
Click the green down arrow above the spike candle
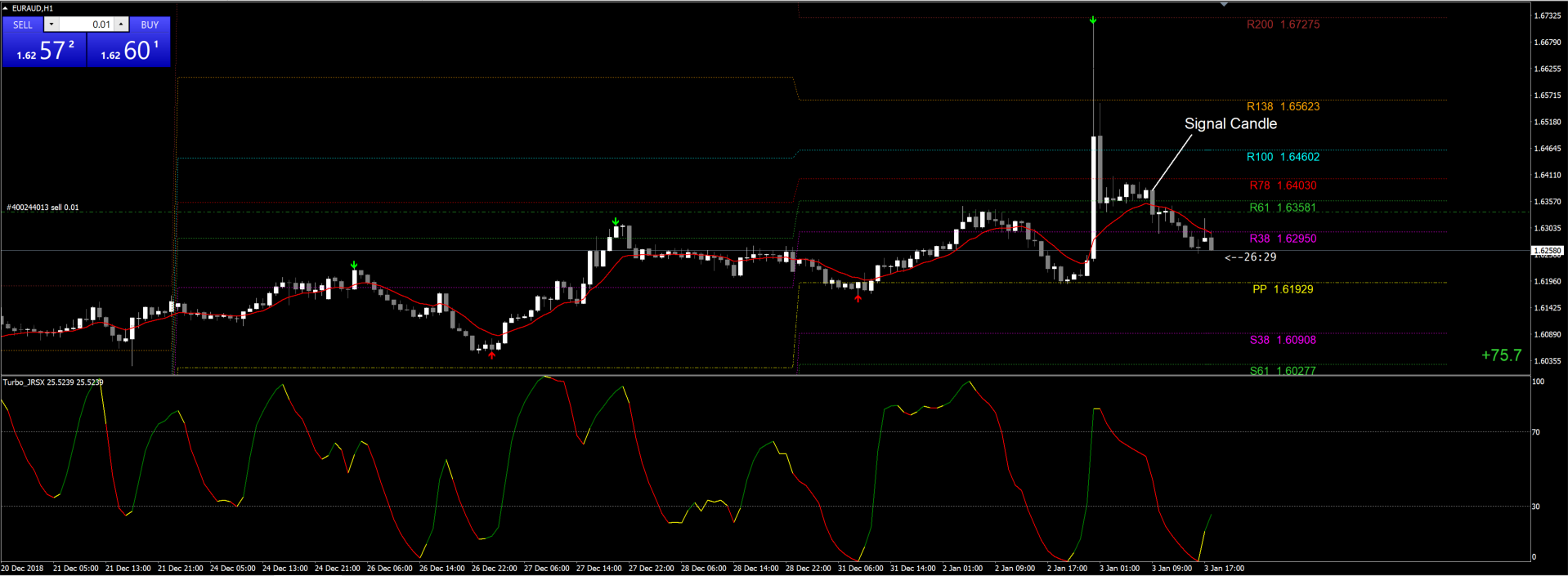(x=1093, y=20)
